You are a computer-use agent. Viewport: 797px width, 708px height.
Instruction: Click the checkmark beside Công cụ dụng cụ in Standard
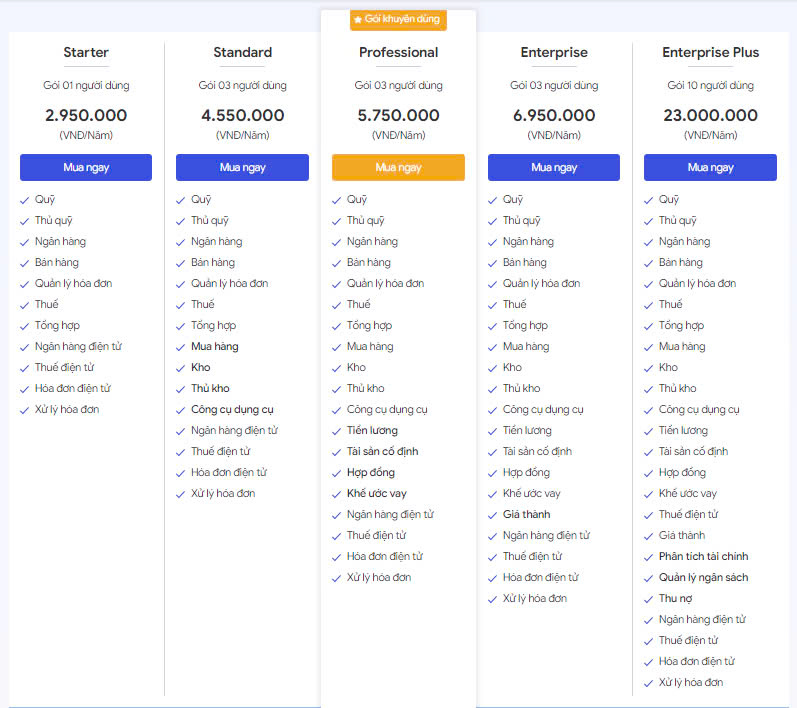tap(181, 410)
